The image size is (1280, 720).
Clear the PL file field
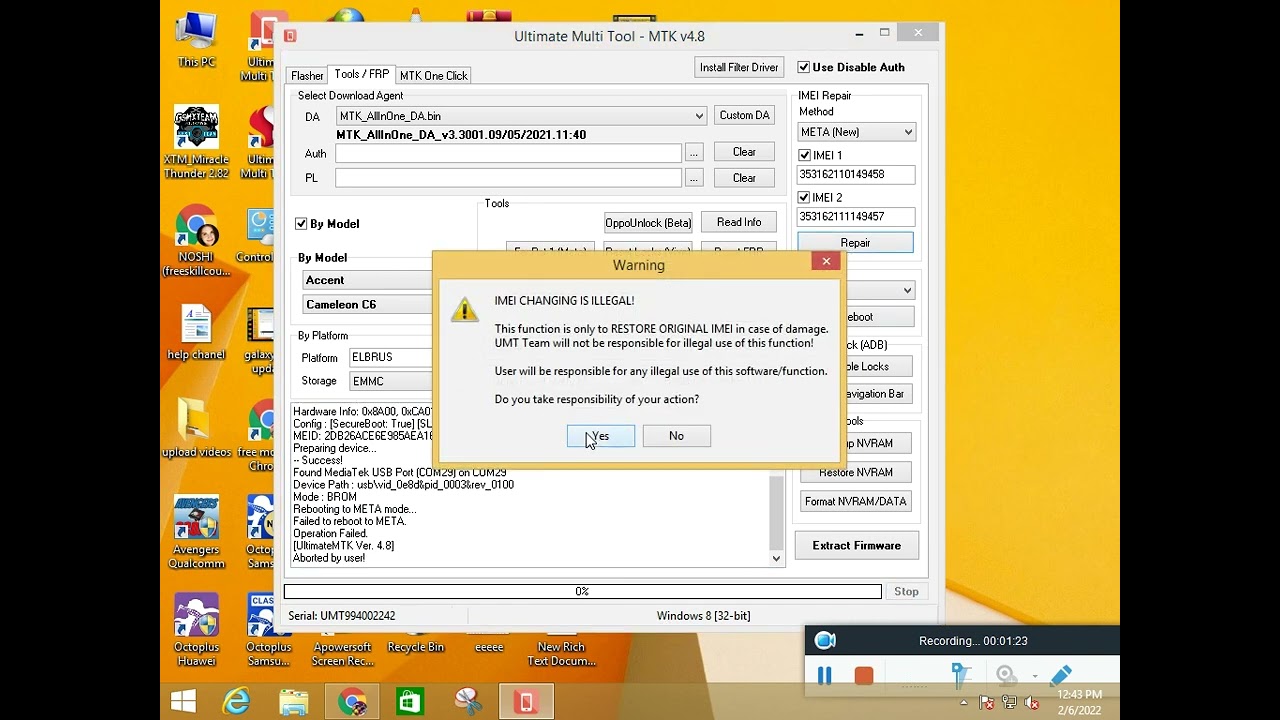(x=744, y=178)
